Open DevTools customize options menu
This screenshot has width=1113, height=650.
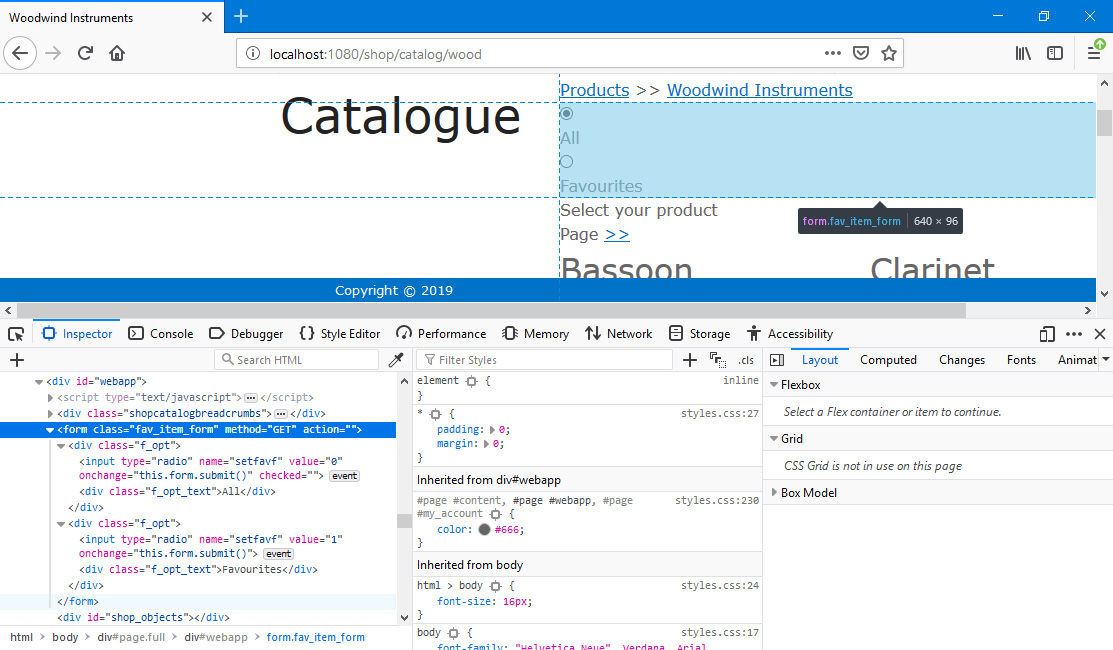tap(1074, 334)
